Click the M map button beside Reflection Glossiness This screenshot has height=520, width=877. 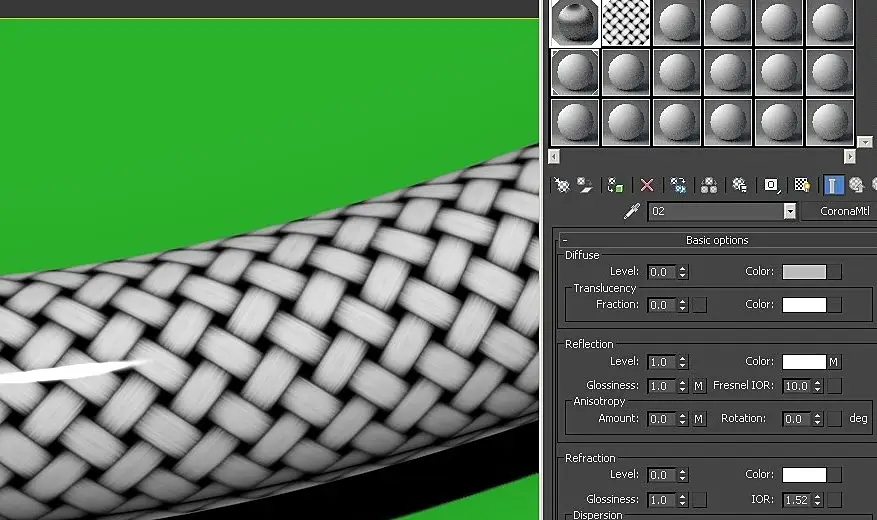[x=699, y=386]
